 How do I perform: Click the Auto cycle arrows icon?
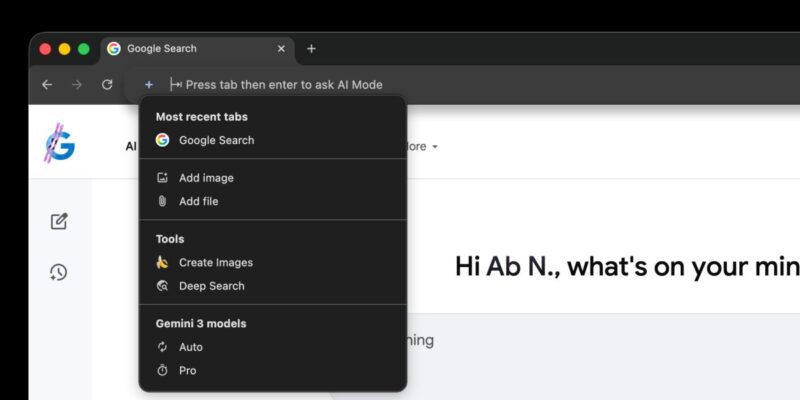[162, 347]
